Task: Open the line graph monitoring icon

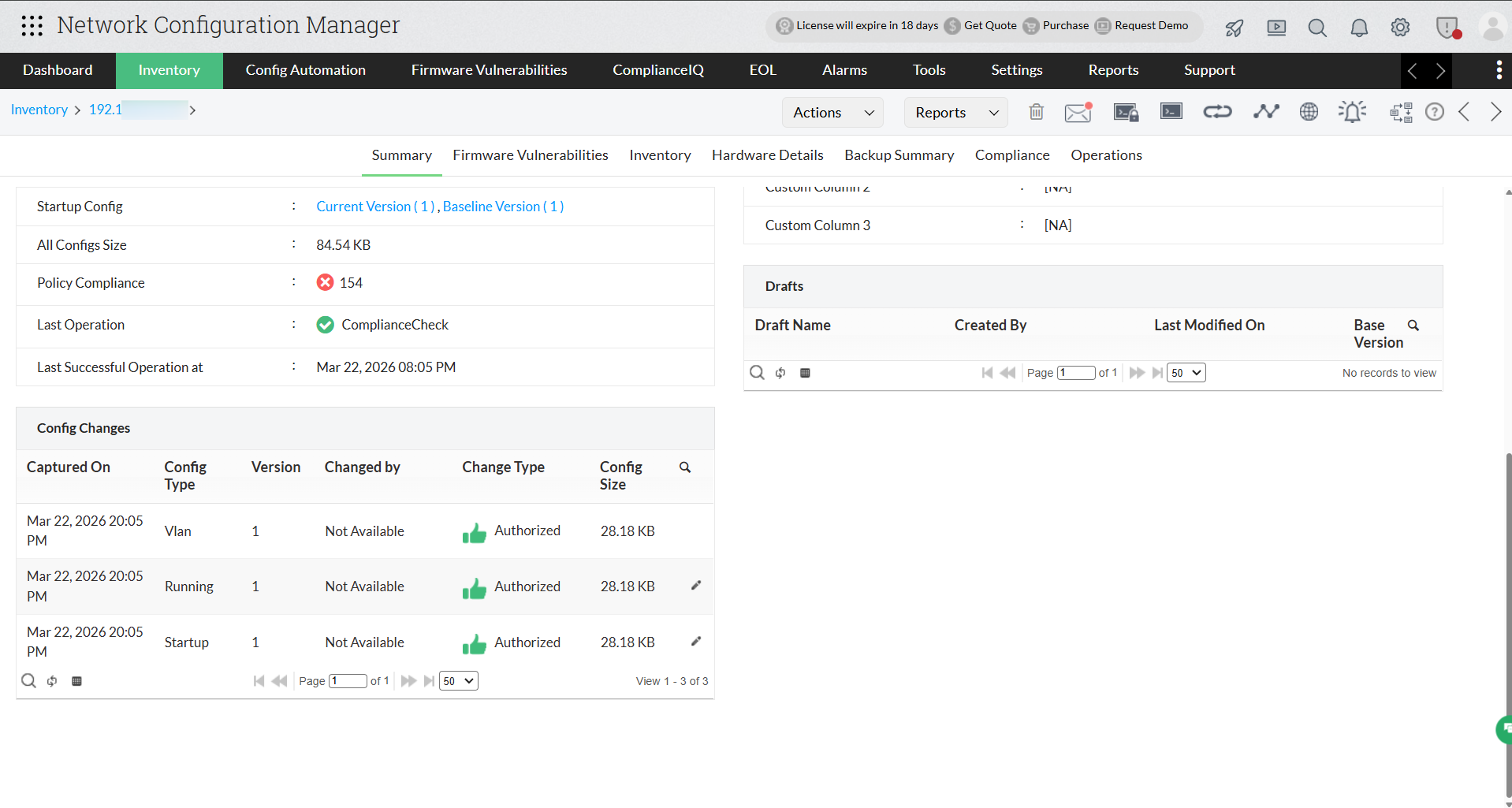Action: tap(1265, 112)
